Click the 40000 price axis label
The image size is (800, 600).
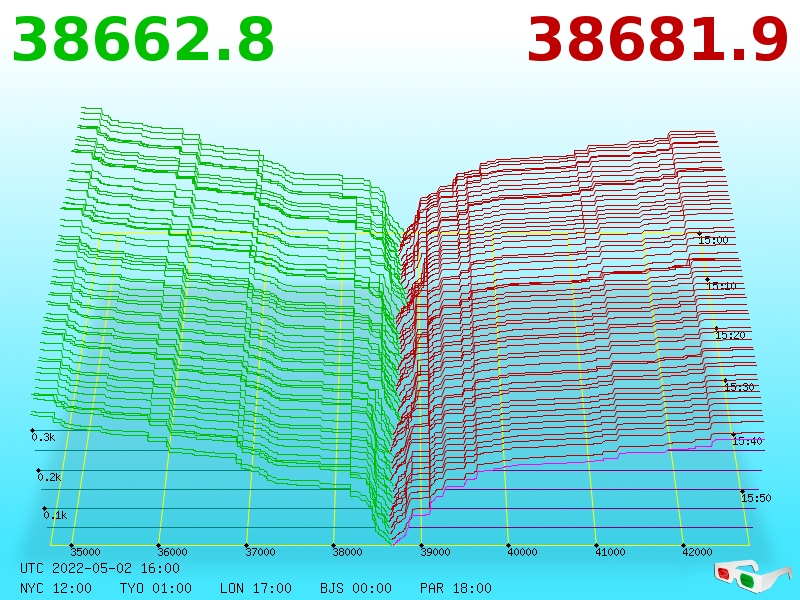coord(522,552)
